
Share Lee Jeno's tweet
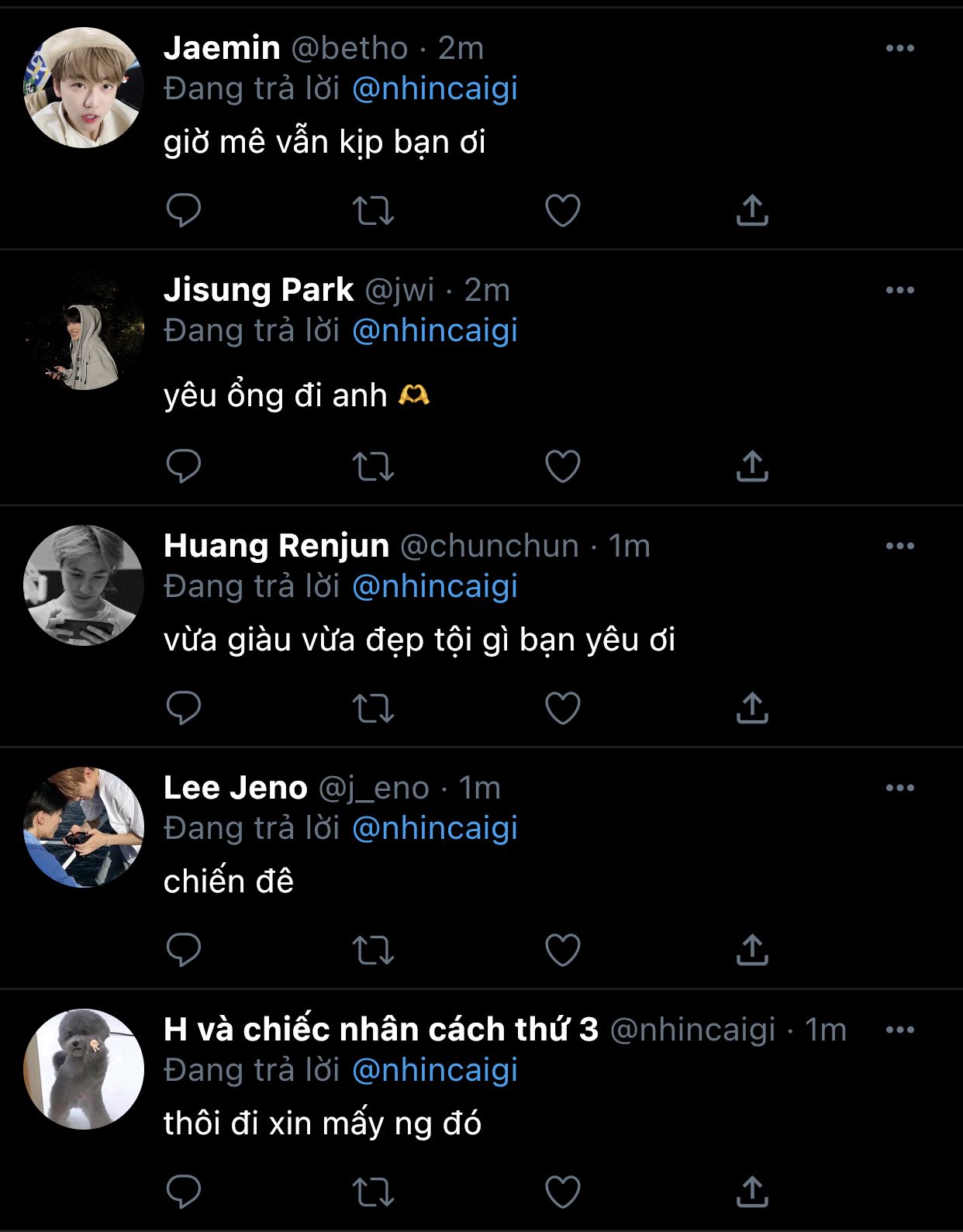click(x=752, y=950)
